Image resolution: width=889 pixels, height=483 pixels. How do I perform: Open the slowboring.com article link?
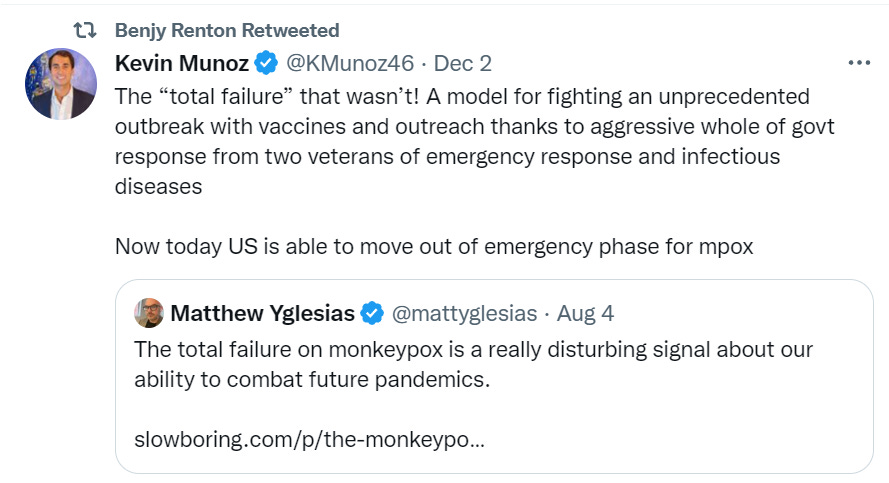point(310,440)
